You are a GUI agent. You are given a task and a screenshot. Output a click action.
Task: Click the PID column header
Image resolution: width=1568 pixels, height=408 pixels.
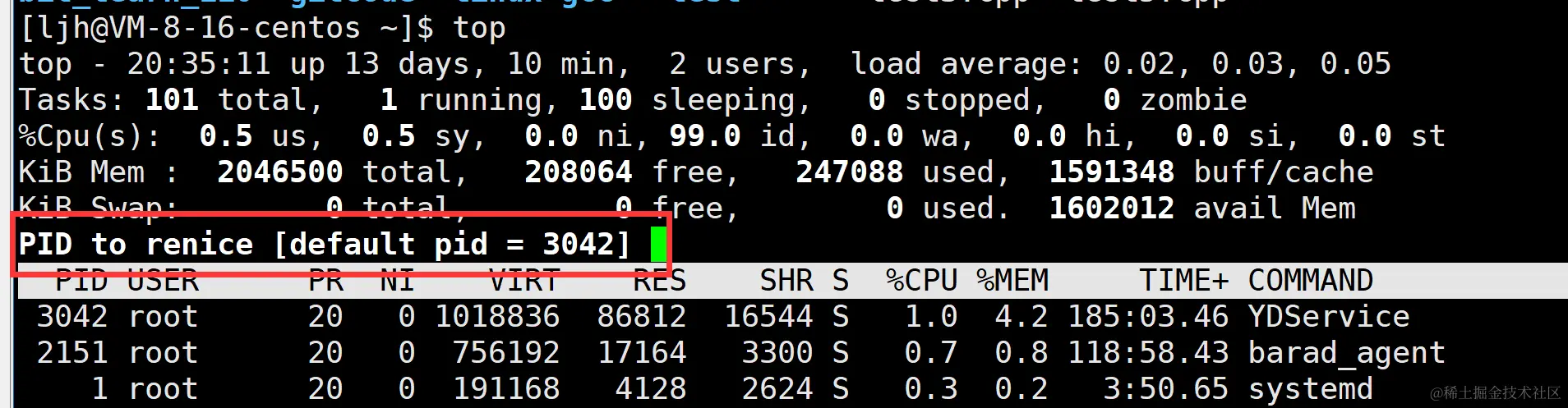(x=81, y=281)
